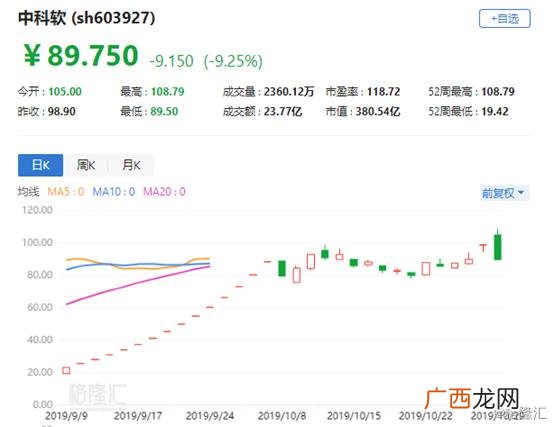Click the 2019/10/22 date axis label
Viewport: 554px width, 427px height.
[425, 416]
